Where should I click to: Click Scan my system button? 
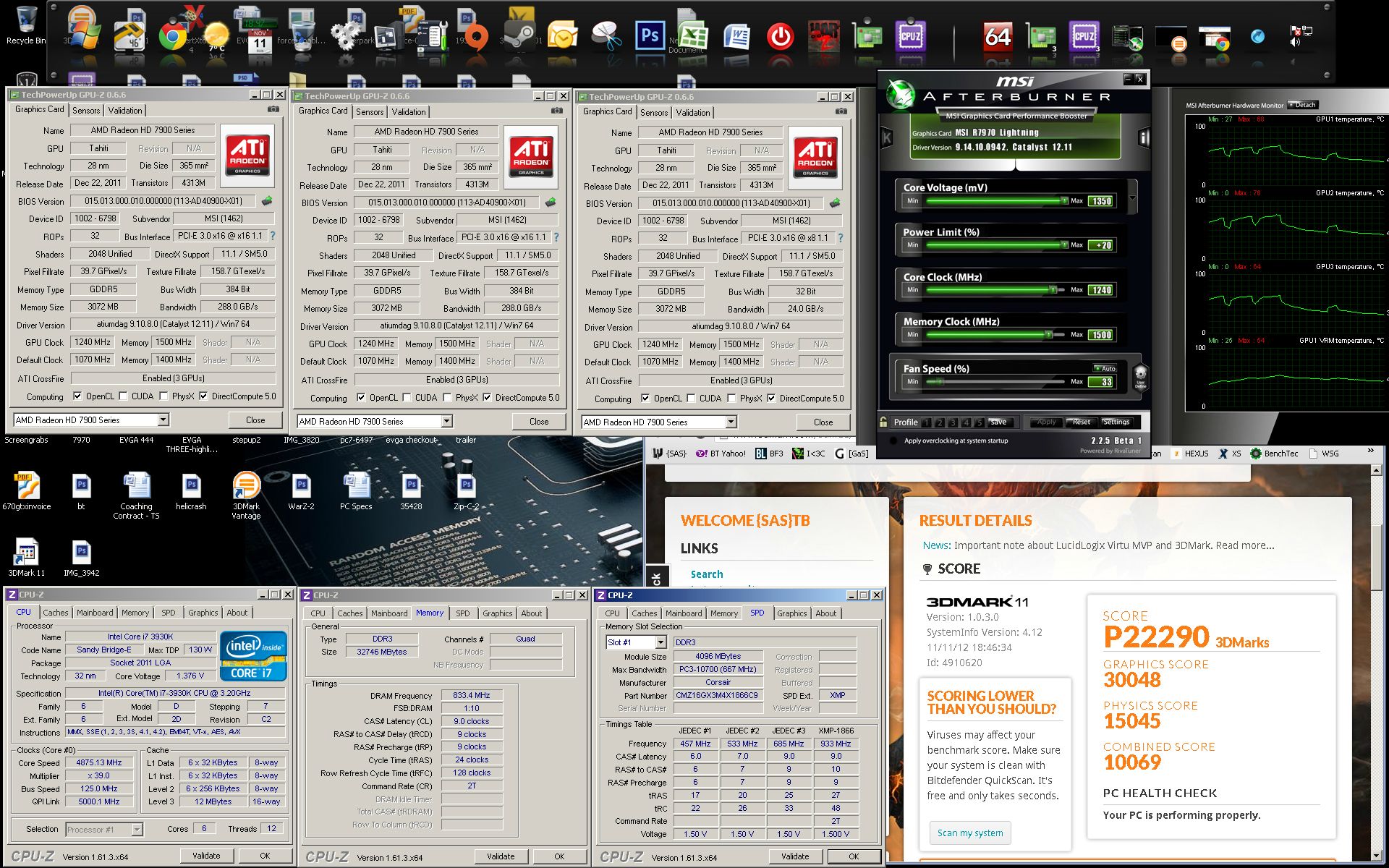[970, 833]
